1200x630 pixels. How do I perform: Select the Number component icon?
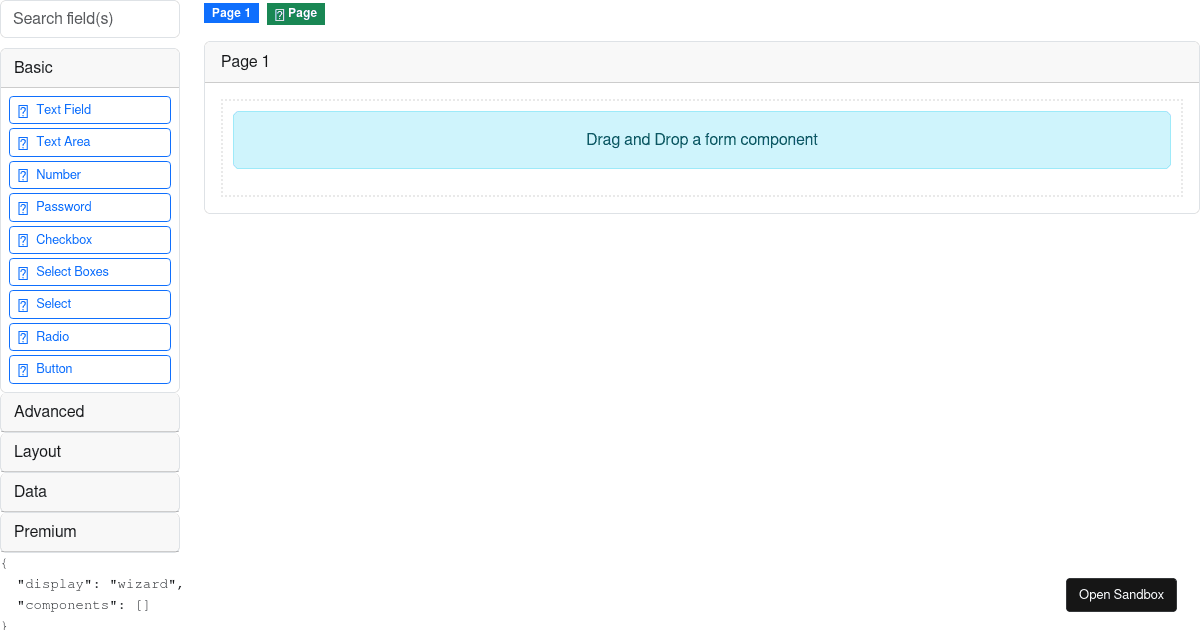click(x=23, y=174)
